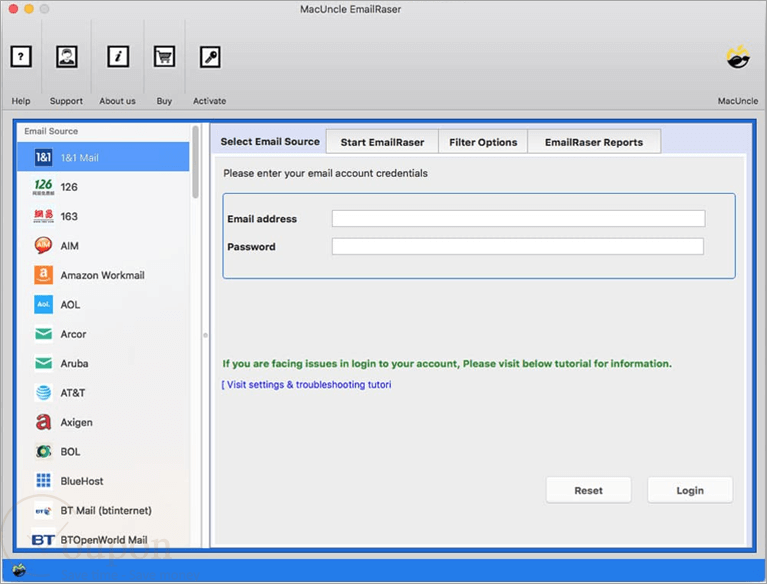The width and height of the screenshot is (767, 584).
Task: Click the BT Mail (btinternet) logo icon
Action: click(44, 511)
